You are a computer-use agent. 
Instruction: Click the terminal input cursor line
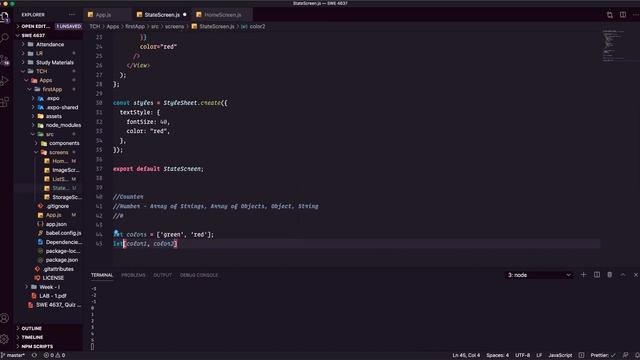pos(93,347)
